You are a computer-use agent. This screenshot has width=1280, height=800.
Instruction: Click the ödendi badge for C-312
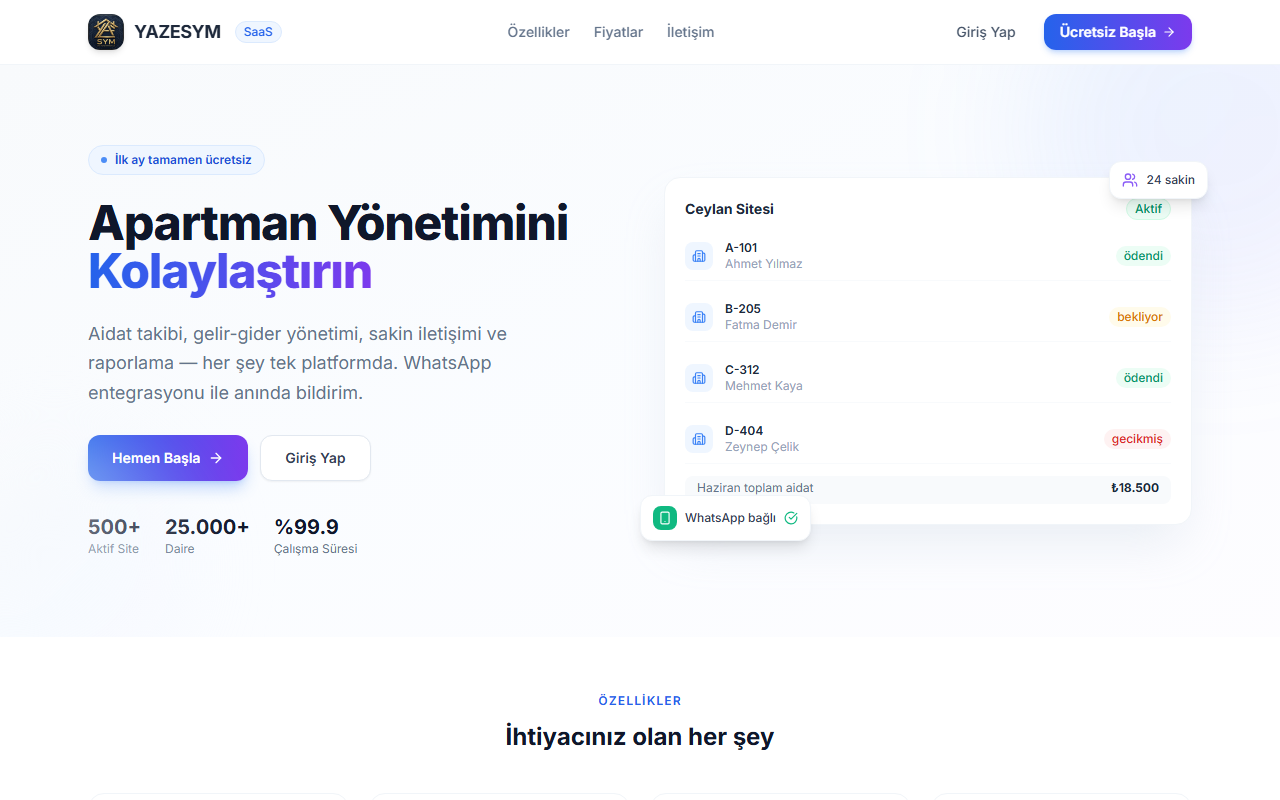[1143, 378]
